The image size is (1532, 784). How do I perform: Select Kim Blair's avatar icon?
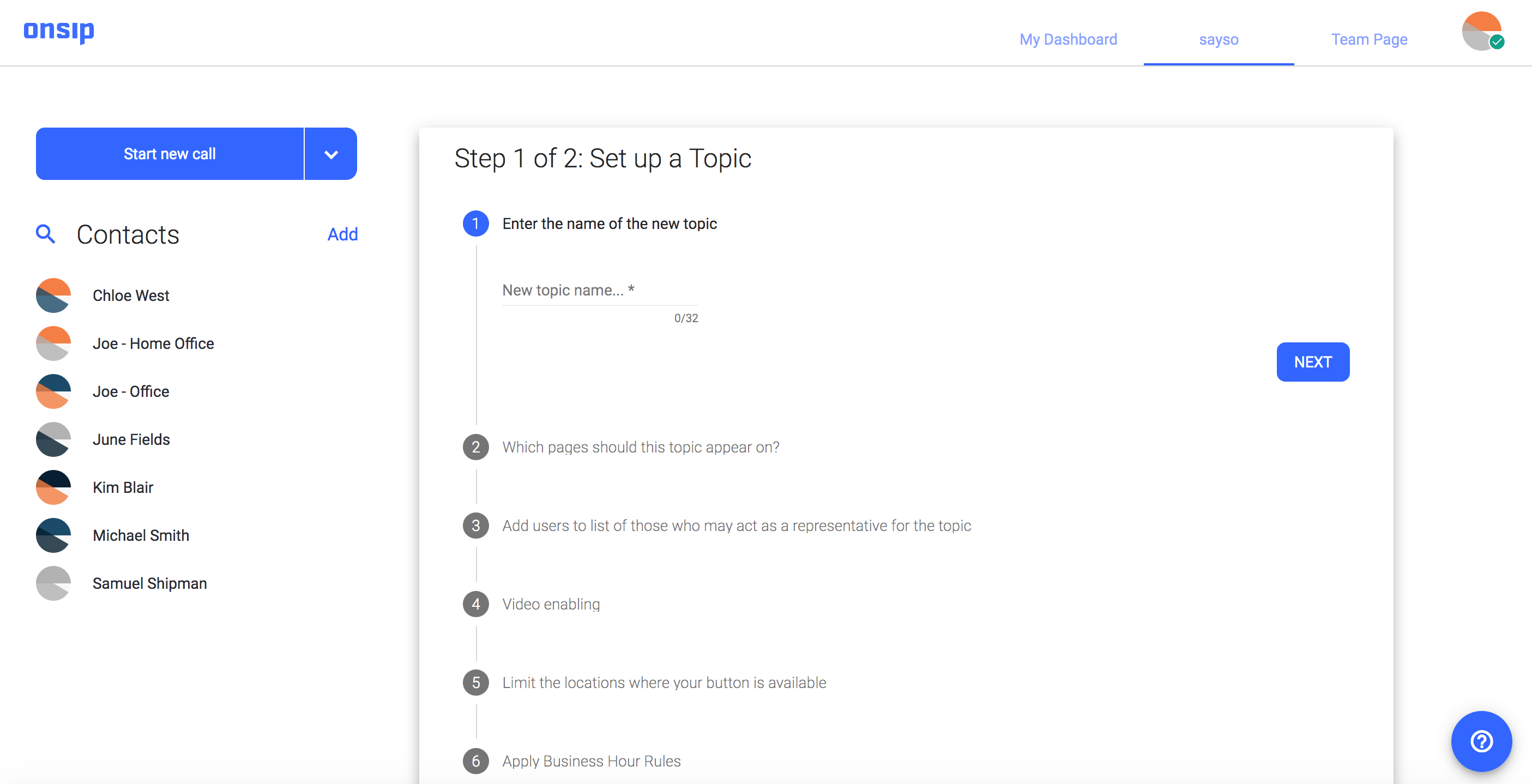(53, 488)
